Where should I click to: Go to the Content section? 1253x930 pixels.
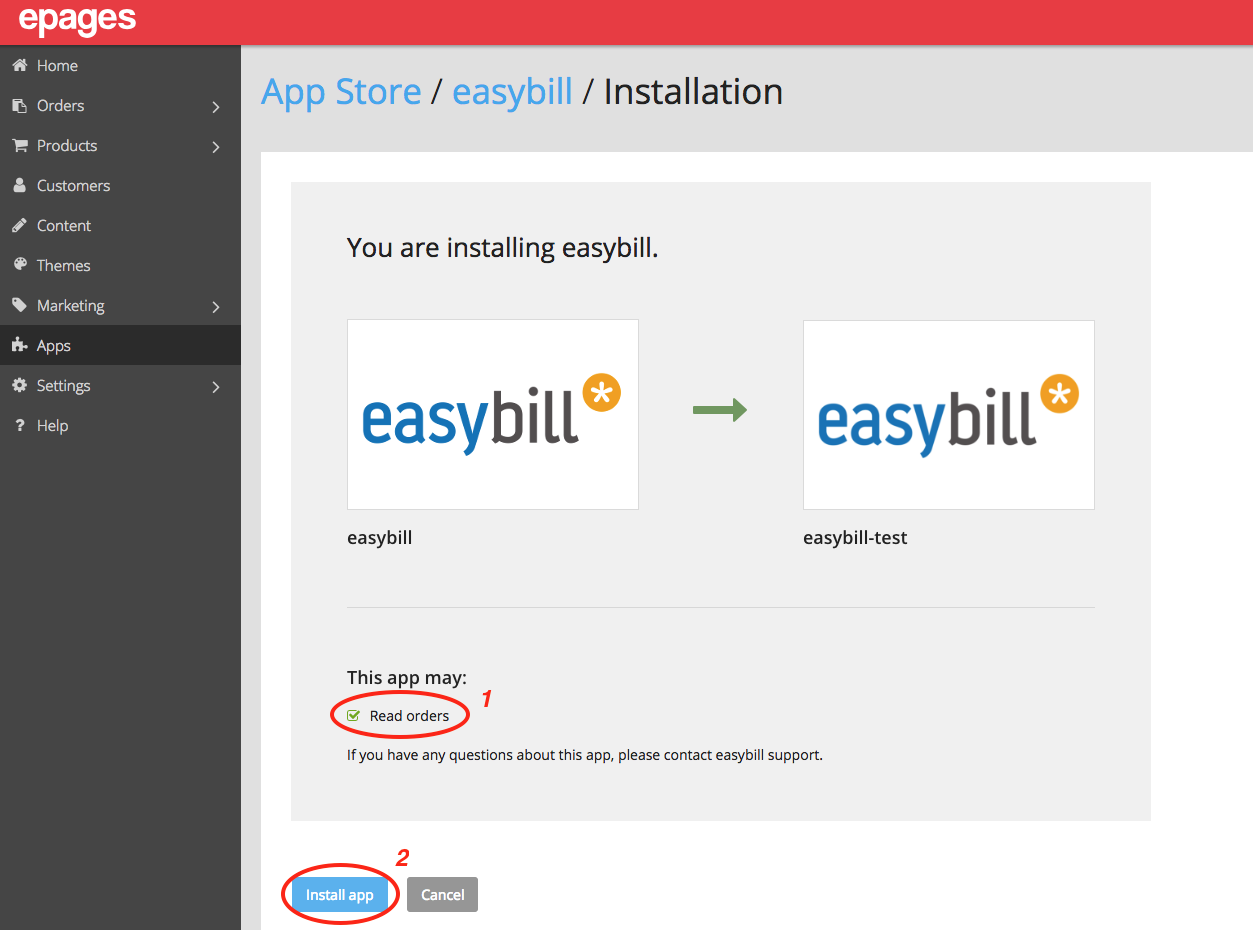[120, 225]
